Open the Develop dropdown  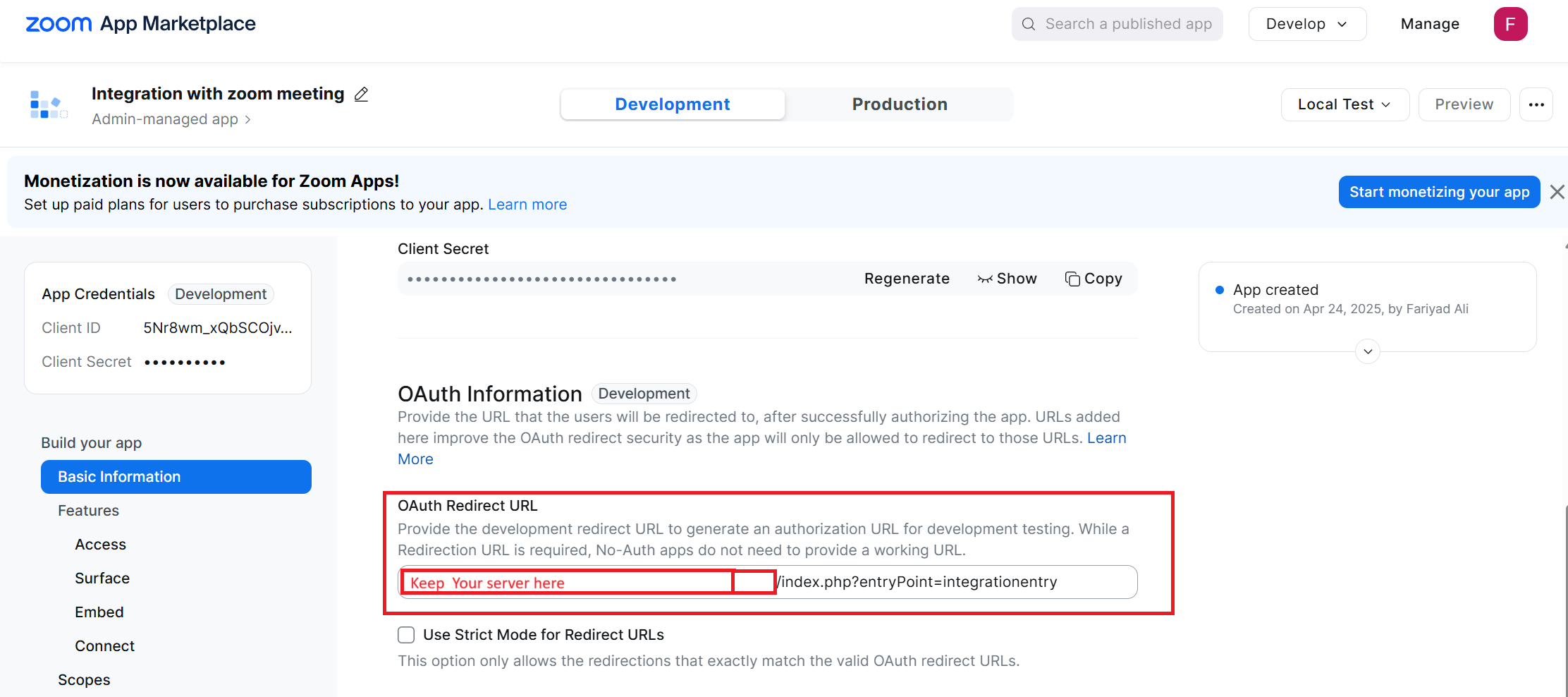pos(1307,24)
